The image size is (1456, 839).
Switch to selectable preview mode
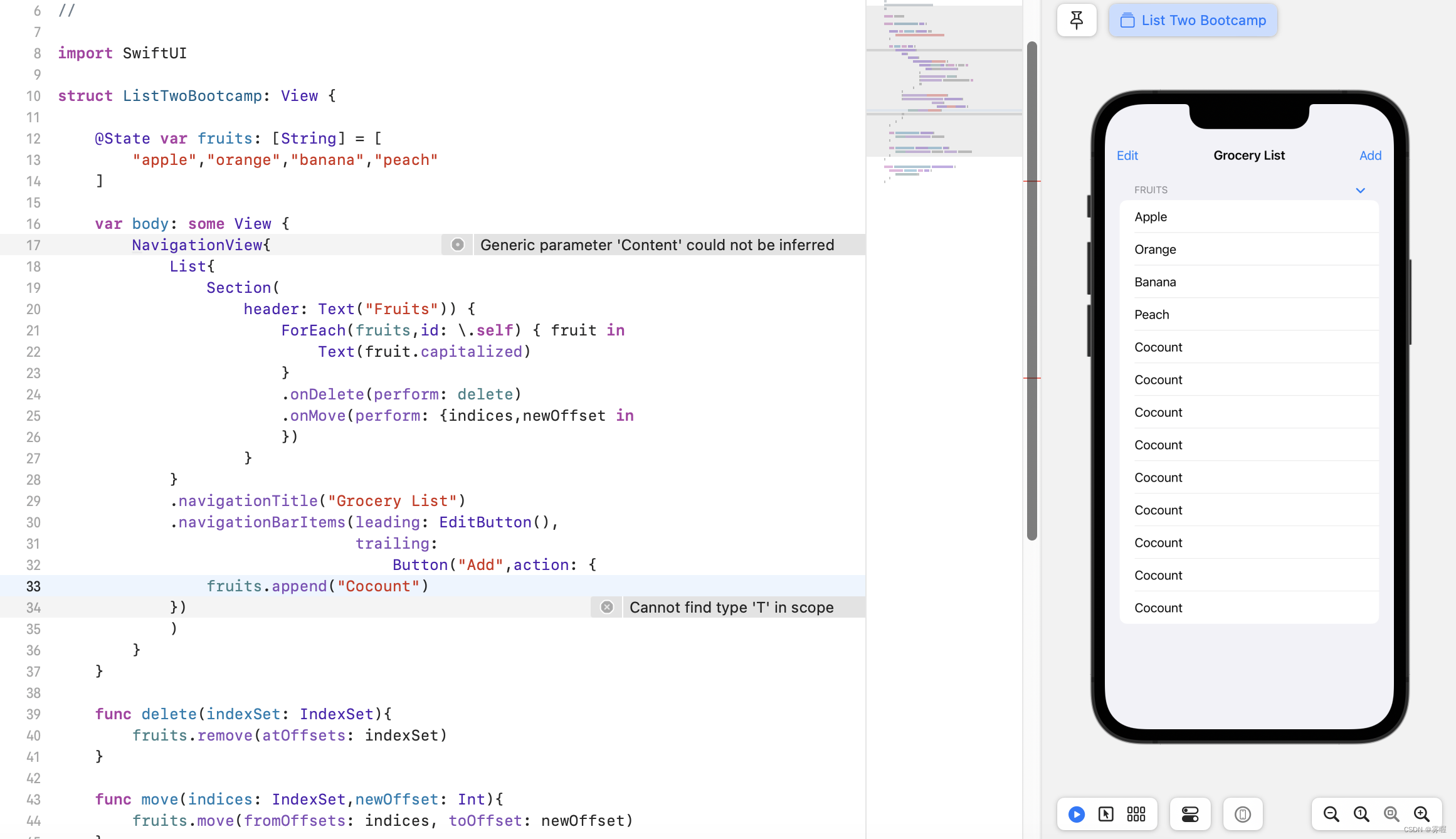1105,814
